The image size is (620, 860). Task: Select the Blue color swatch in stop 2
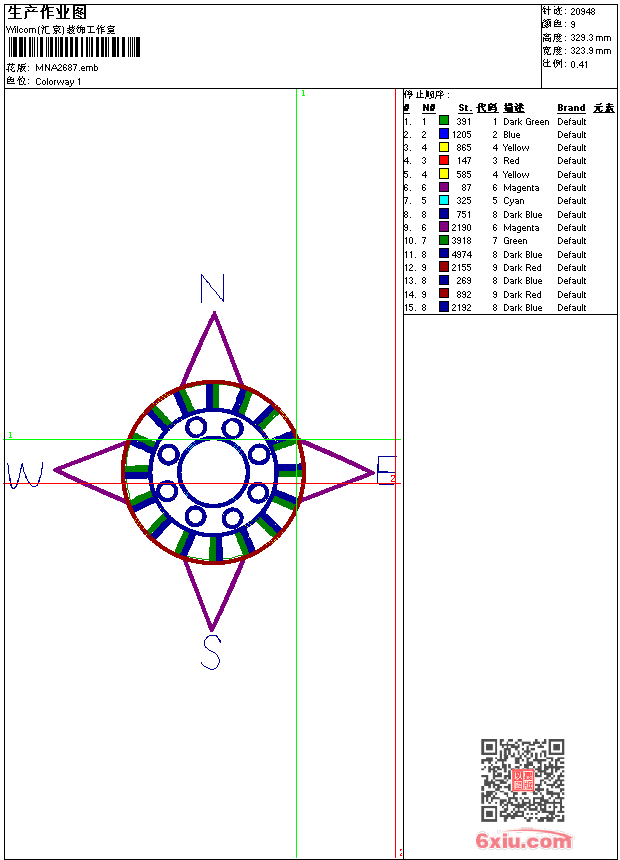(x=444, y=134)
